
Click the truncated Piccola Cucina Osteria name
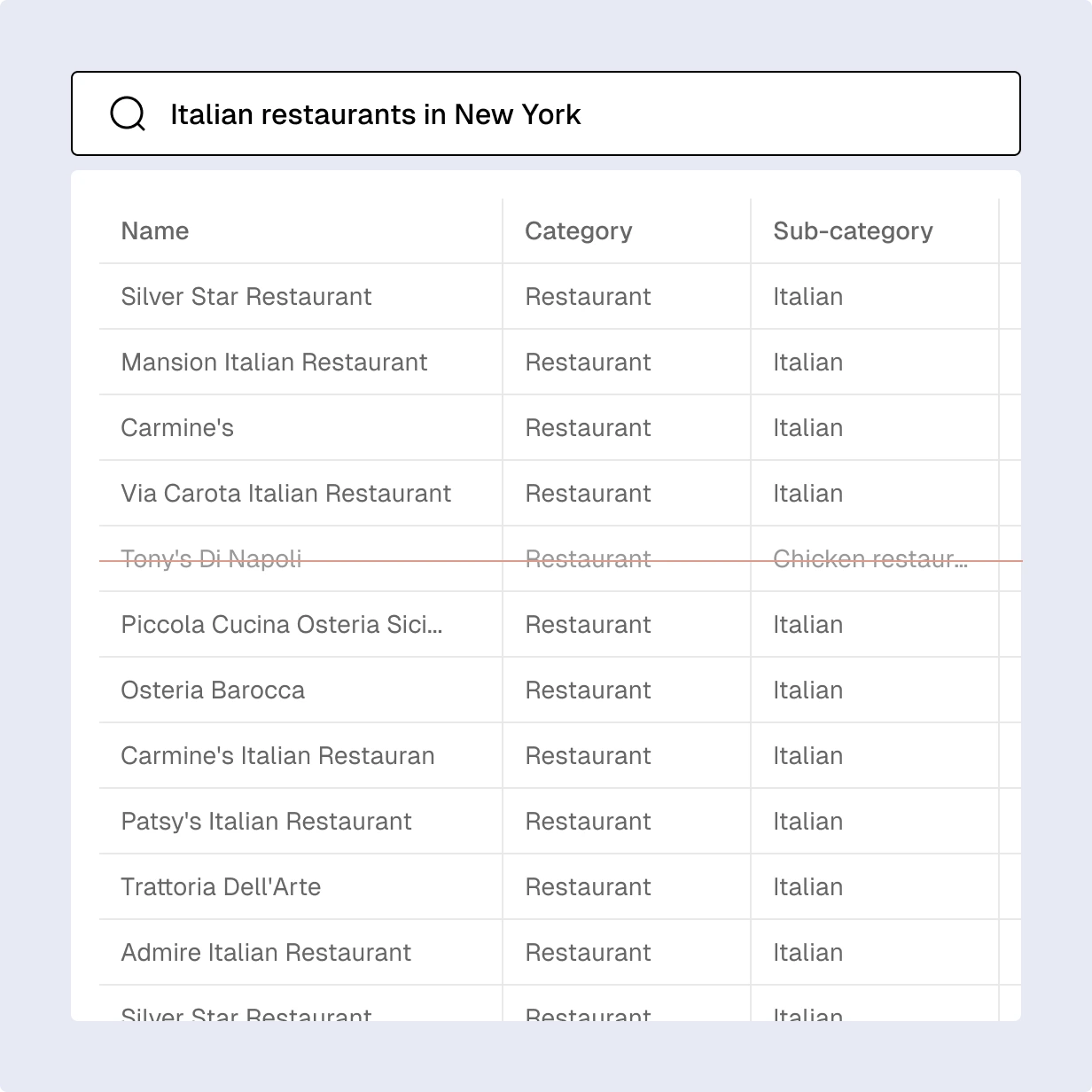(281, 625)
